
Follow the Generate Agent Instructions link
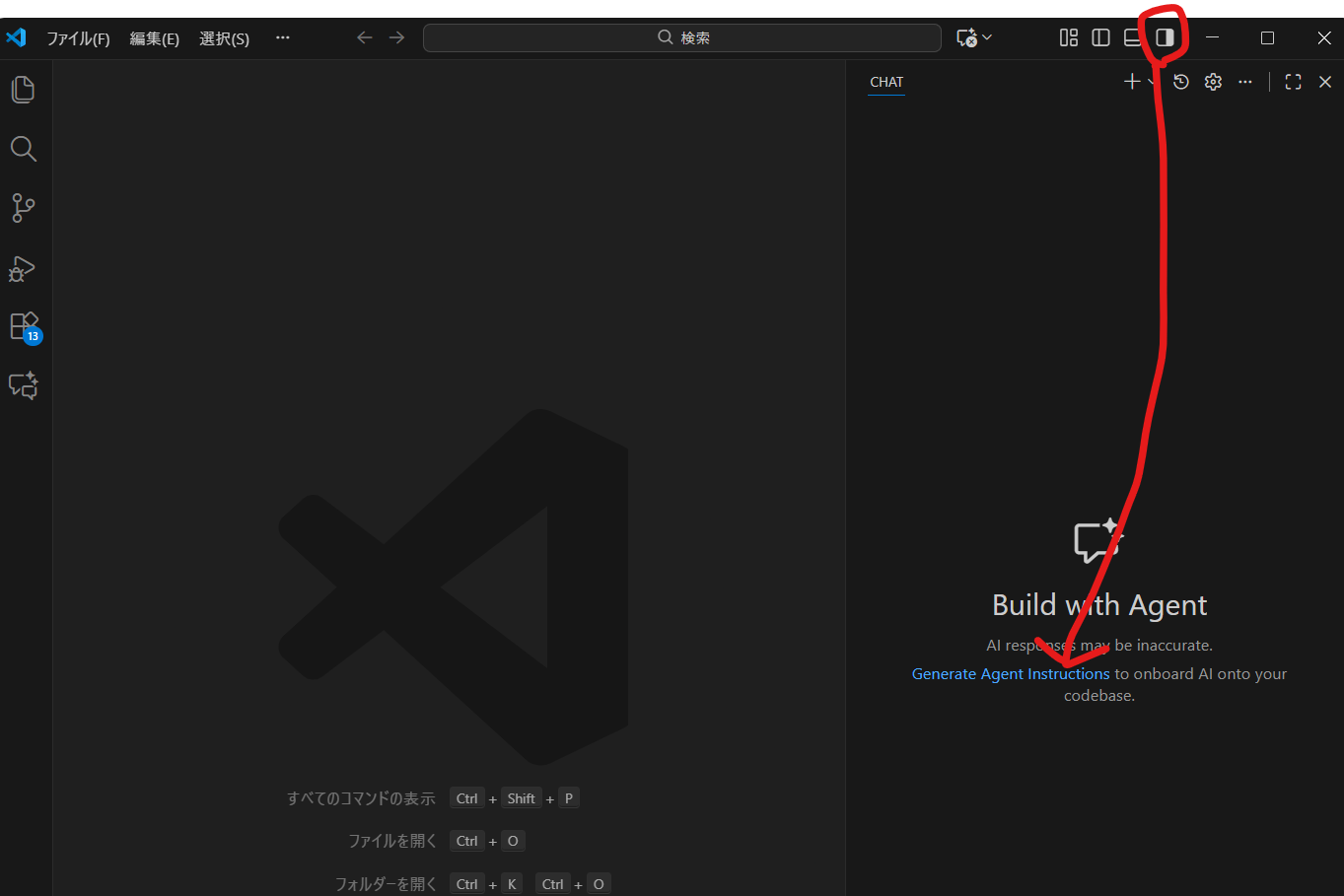(x=1011, y=674)
